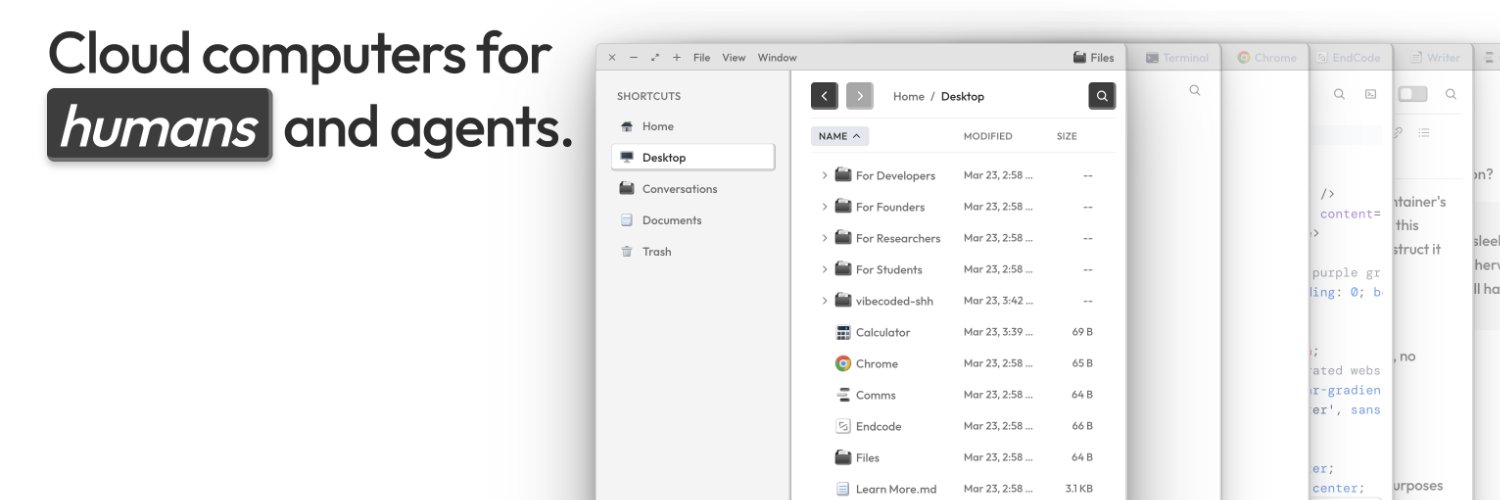
Task: Open the File menu
Action: pyautogui.click(x=702, y=58)
